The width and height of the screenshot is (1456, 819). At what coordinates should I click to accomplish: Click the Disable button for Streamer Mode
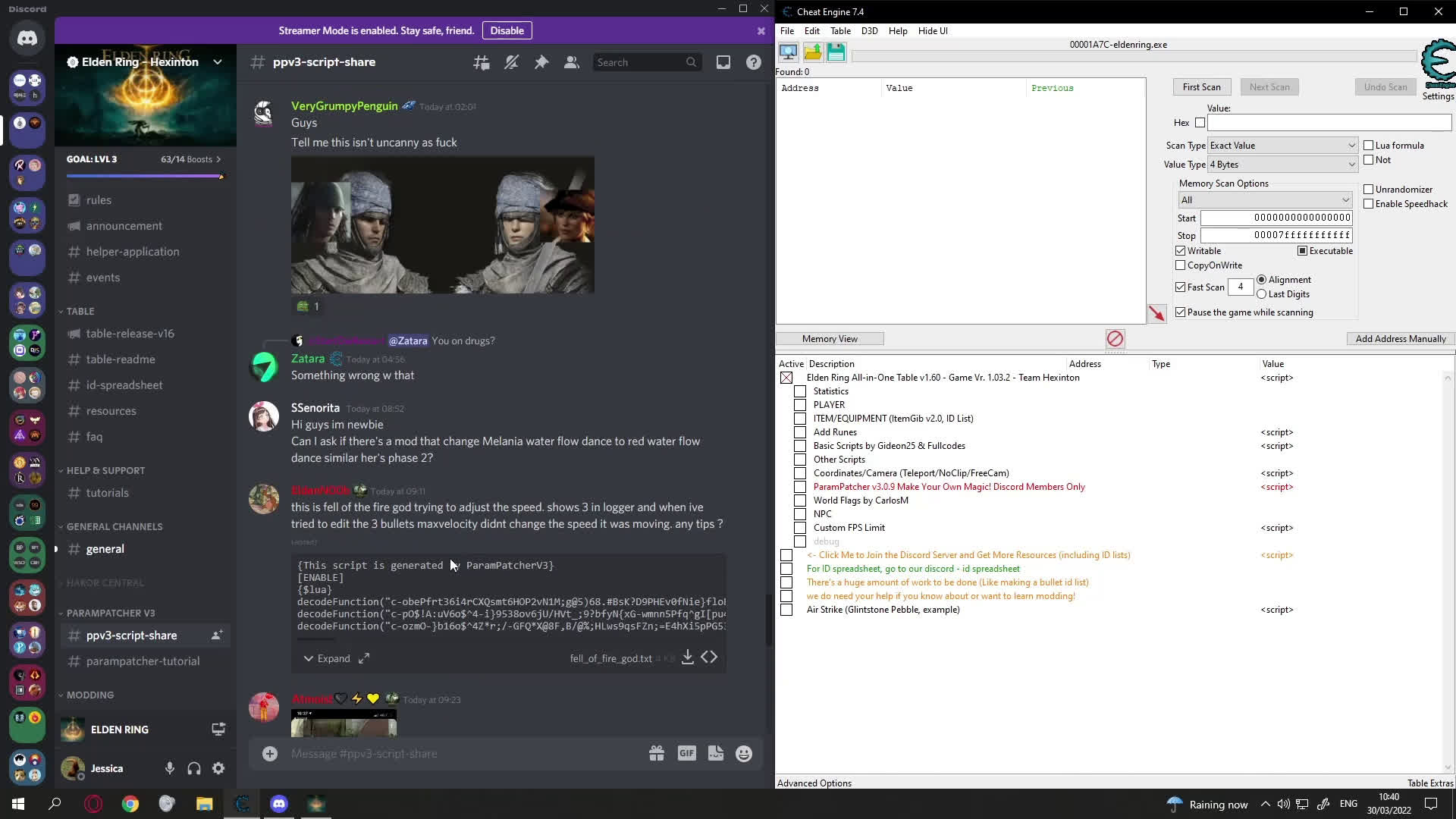point(507,30)
